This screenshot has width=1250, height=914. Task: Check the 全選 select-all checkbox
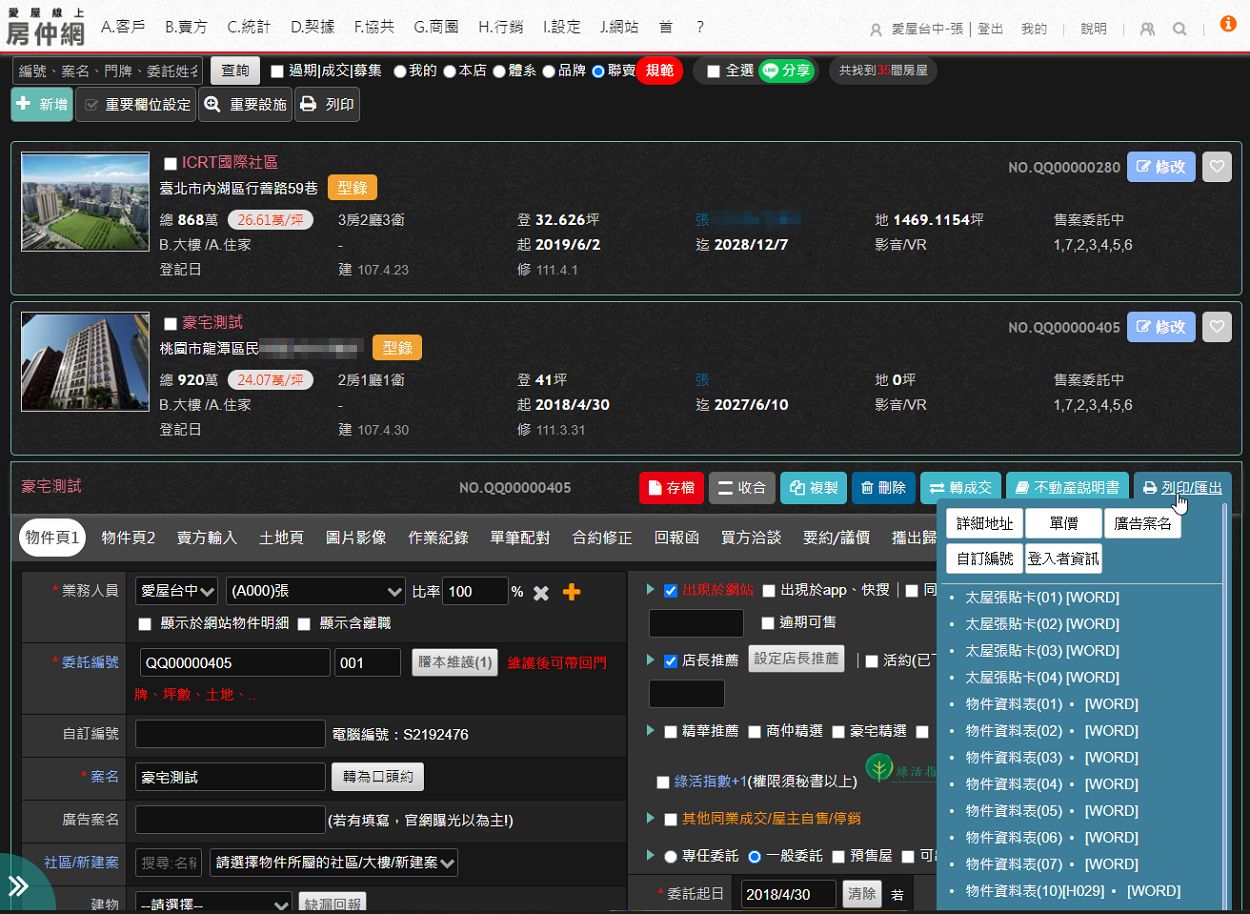713,72
